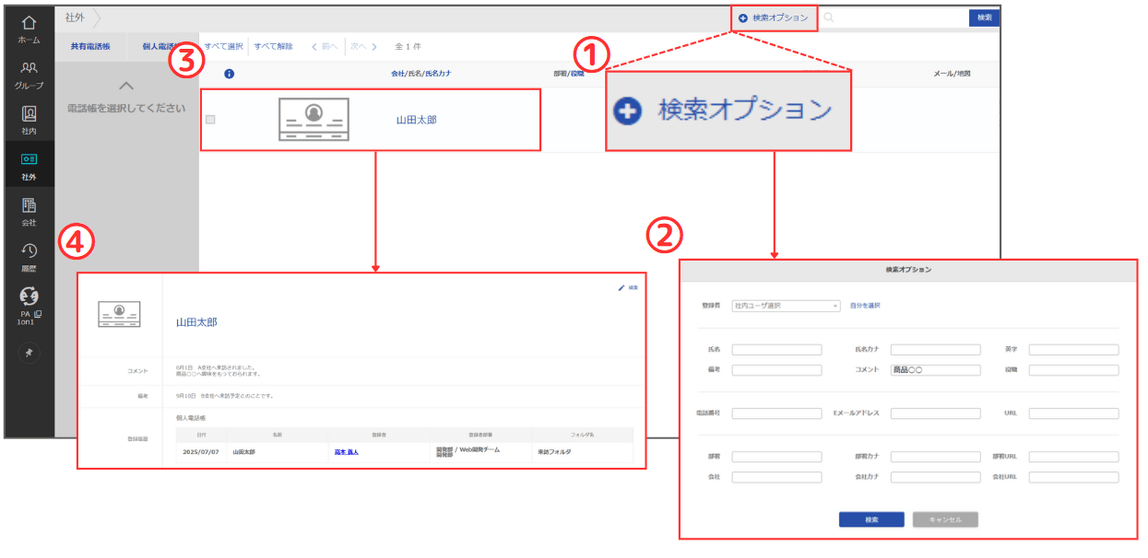Click the business card image in 山田太郎 list row

(x=313, y=119)
